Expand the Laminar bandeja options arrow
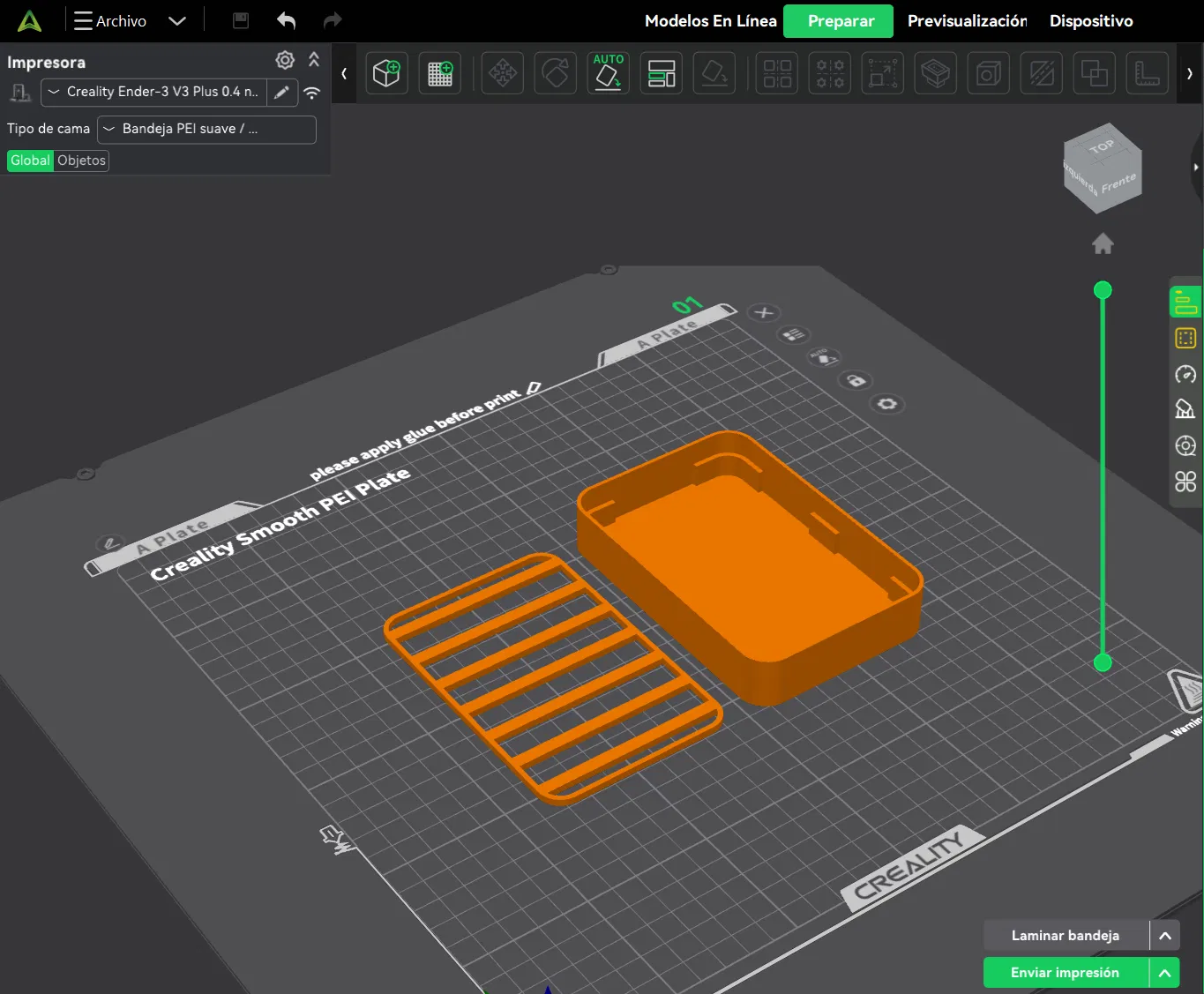Image resolution: width=1204 pixels, height=994 pixels. pyautogui.click(x=1164, y=936)
